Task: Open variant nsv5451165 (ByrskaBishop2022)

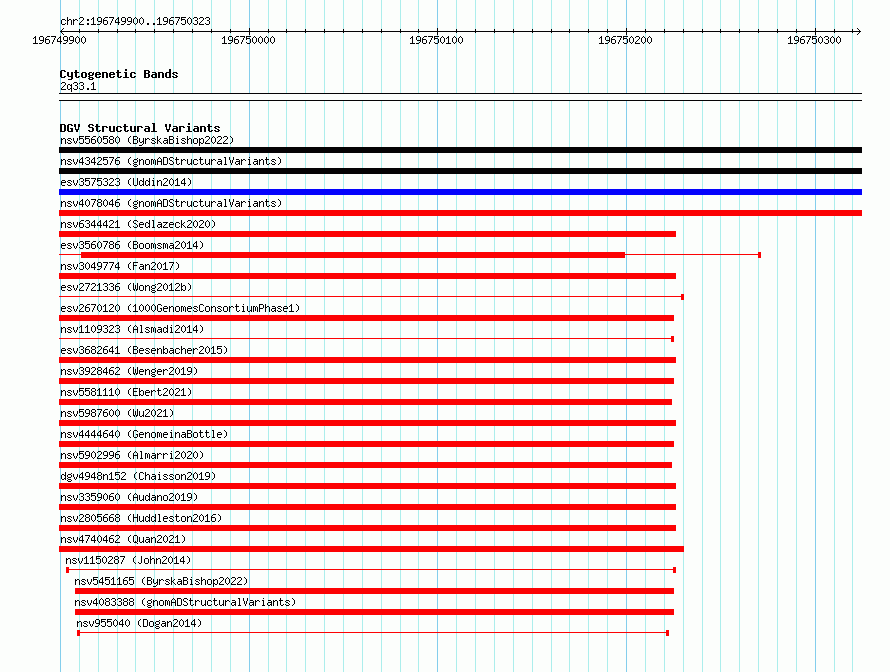Action: 161,581
